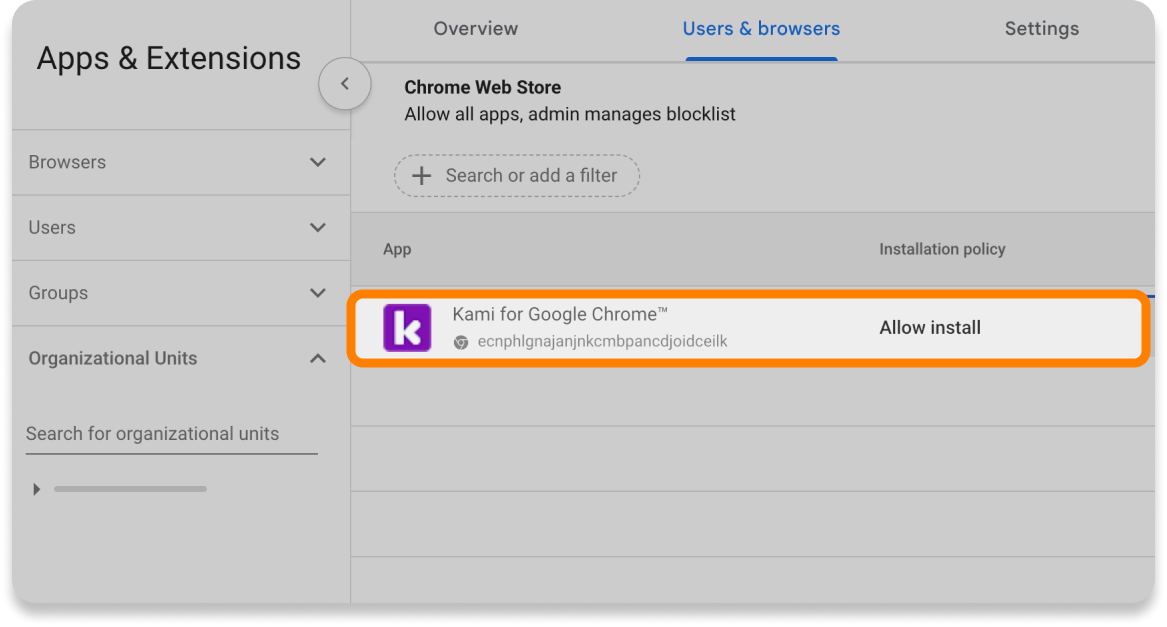Click the Chrome Web Store heading
This screenshot has height=627, width=1167.
coord(482,87)
